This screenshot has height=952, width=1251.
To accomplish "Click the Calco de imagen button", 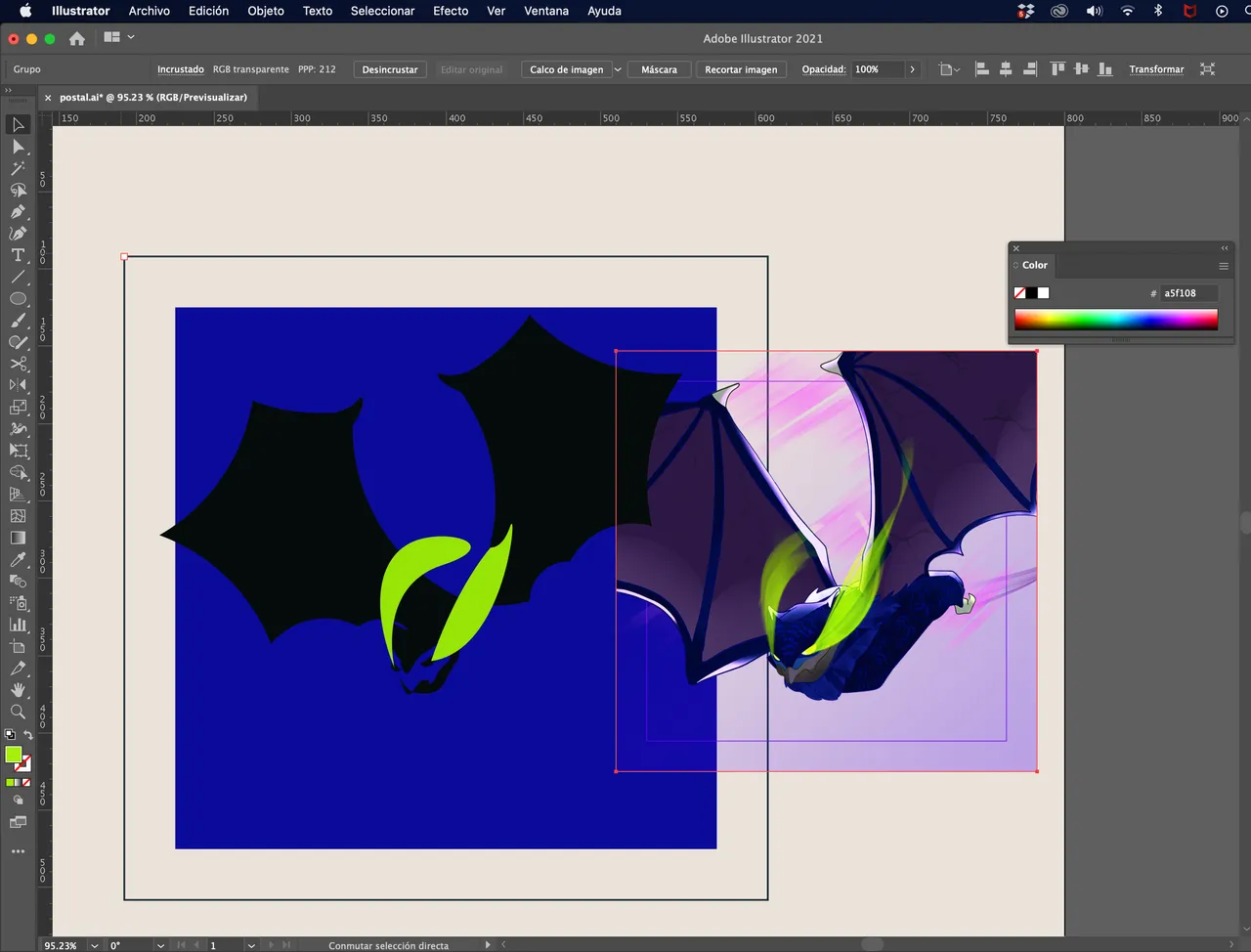I will pyautogui.click(x=567, y=69).
